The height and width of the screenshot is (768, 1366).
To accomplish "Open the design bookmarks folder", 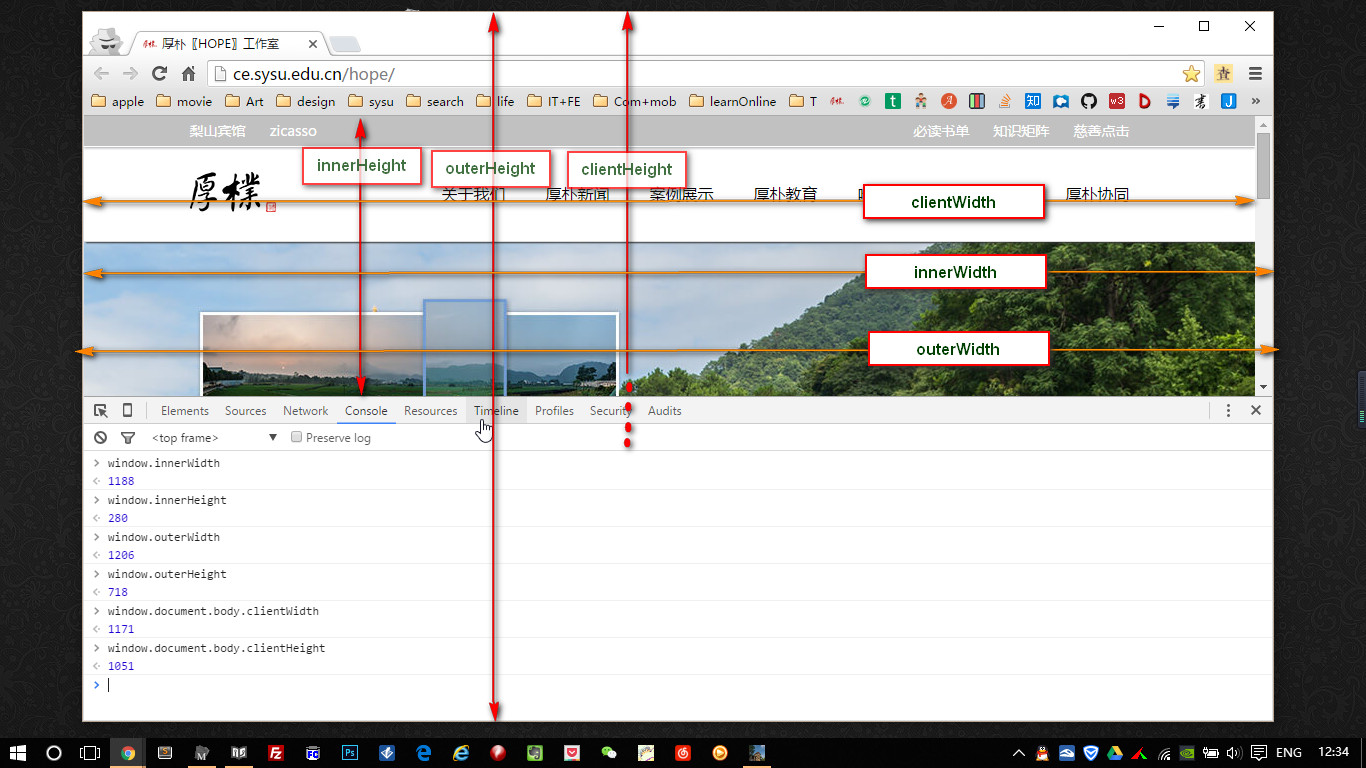I will tap(306, 101).
